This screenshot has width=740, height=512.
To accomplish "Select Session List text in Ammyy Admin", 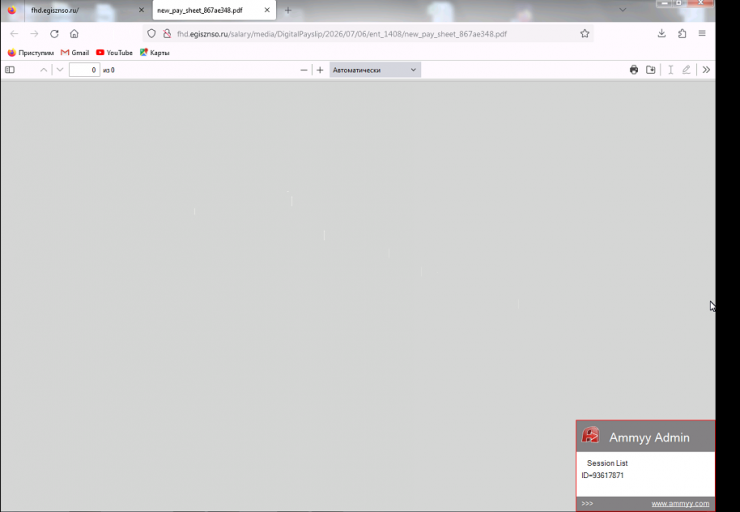I will tap(607, 463).
